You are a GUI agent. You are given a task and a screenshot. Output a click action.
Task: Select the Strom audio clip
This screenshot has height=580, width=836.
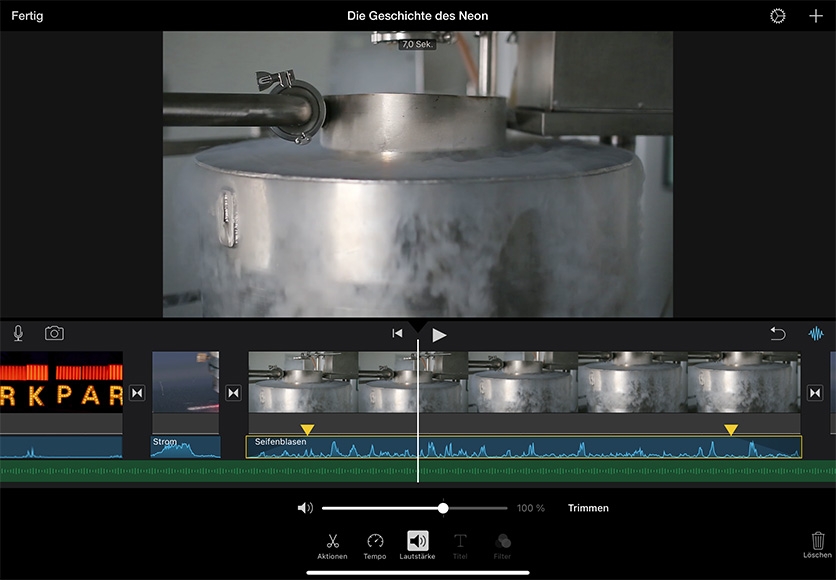coord(186,447)
